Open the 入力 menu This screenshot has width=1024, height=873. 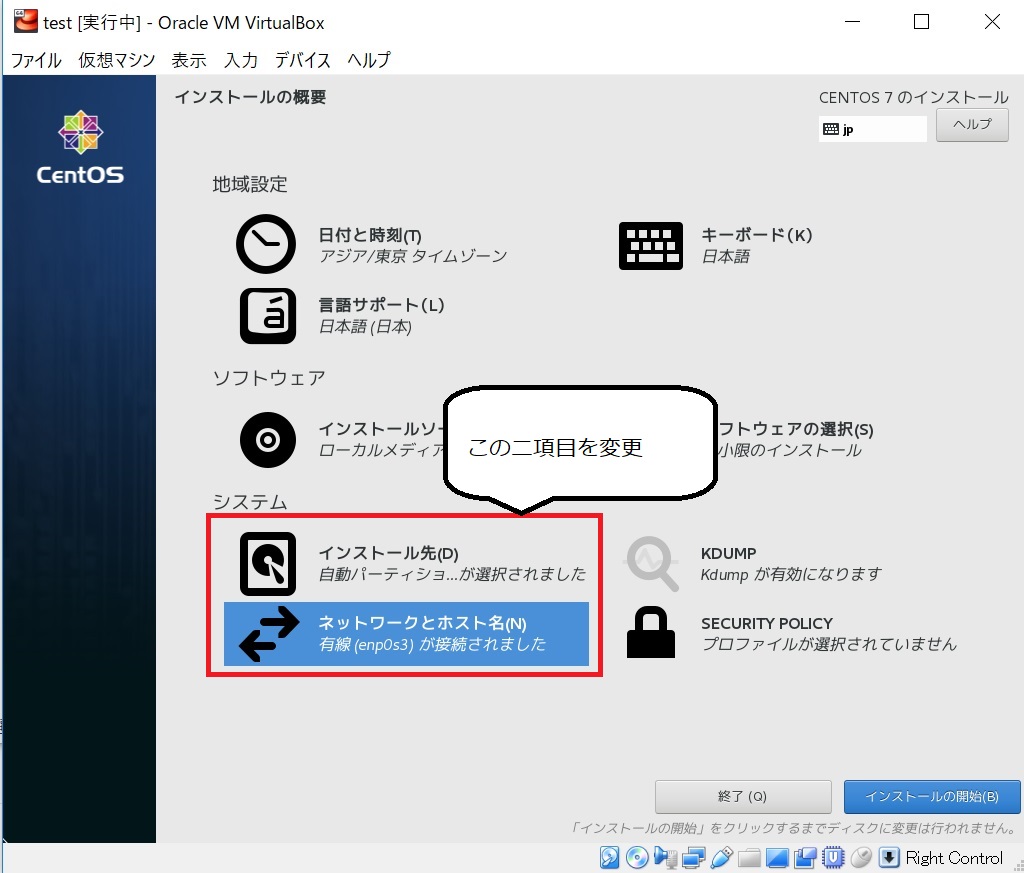241,60
